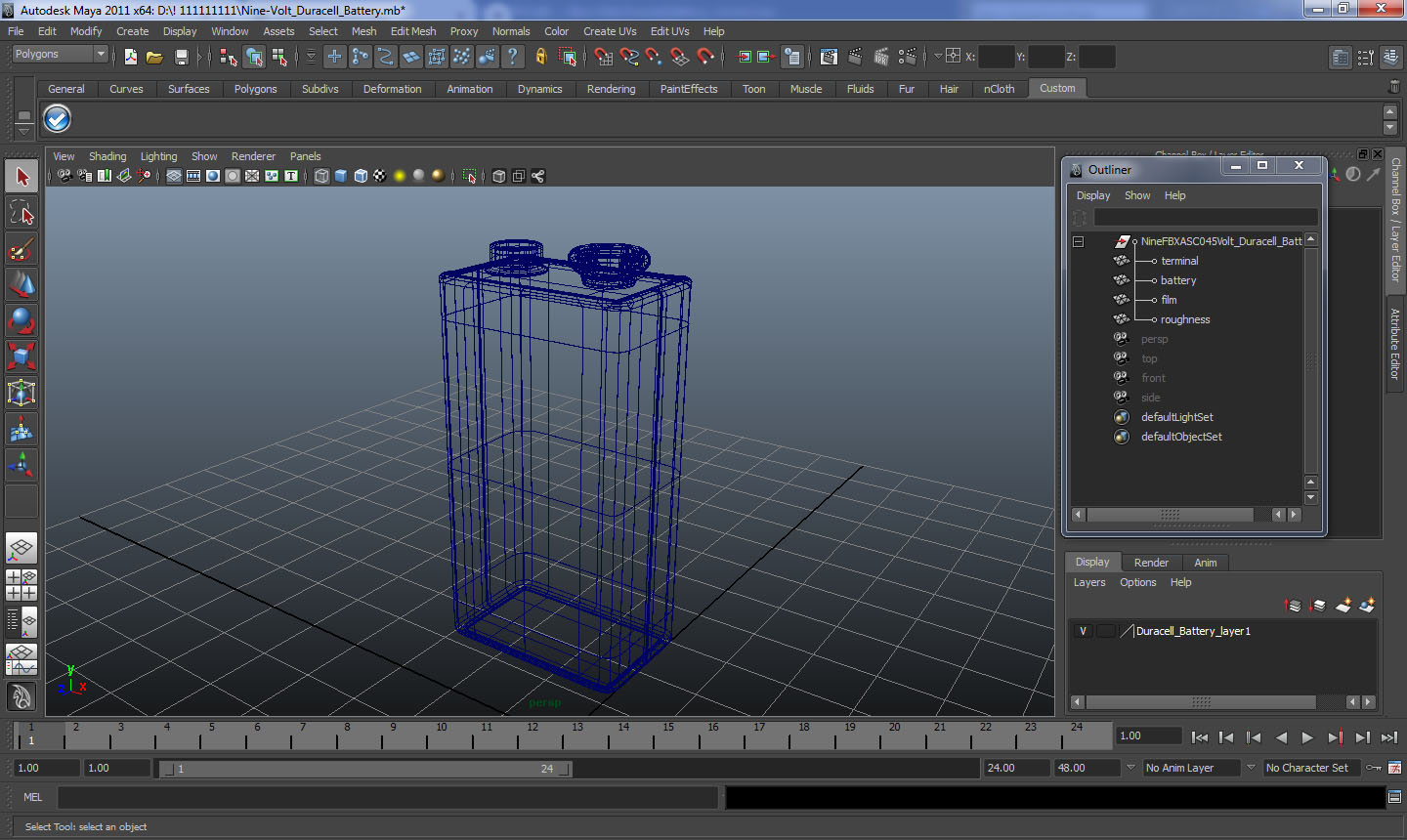Select the Universal Manipulator tool
Viewport: 1407px width, 840px height.
[21, 393]
